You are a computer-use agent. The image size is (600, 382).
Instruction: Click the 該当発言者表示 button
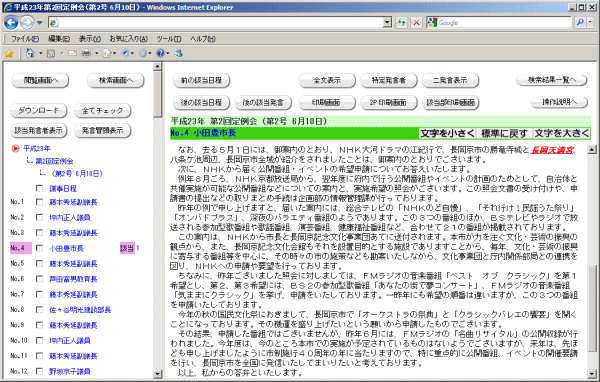click(x=39, y=131)
